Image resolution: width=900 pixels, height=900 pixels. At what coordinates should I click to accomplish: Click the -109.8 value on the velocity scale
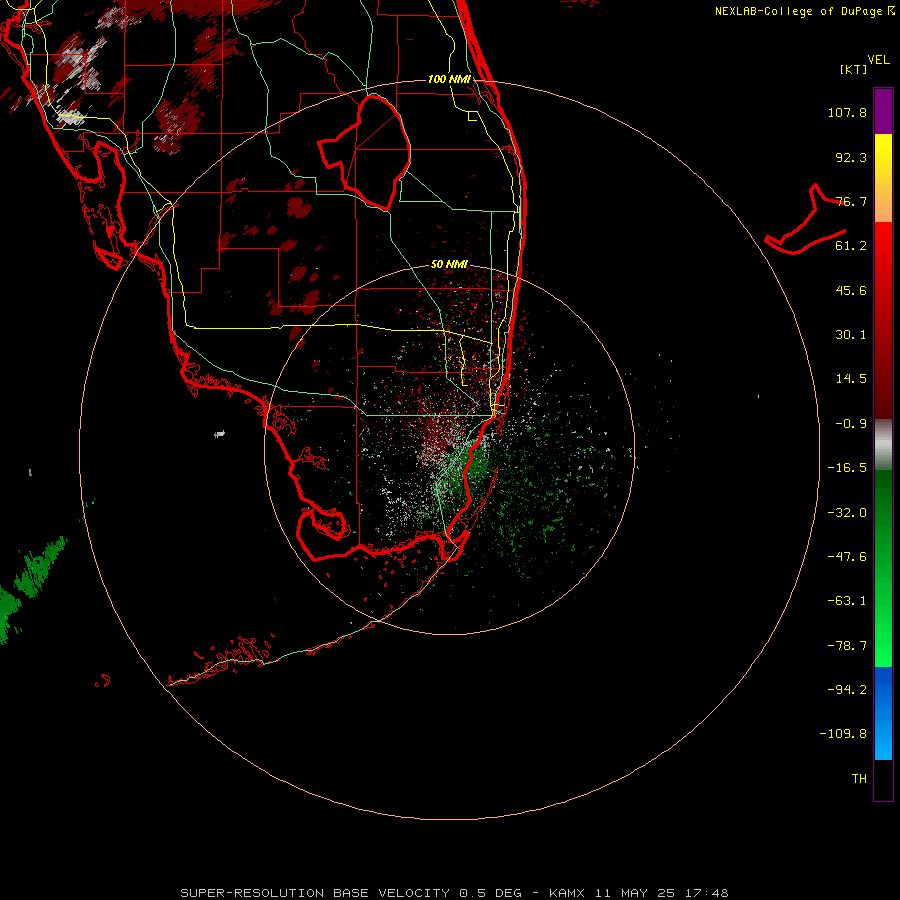coord(843,734)
